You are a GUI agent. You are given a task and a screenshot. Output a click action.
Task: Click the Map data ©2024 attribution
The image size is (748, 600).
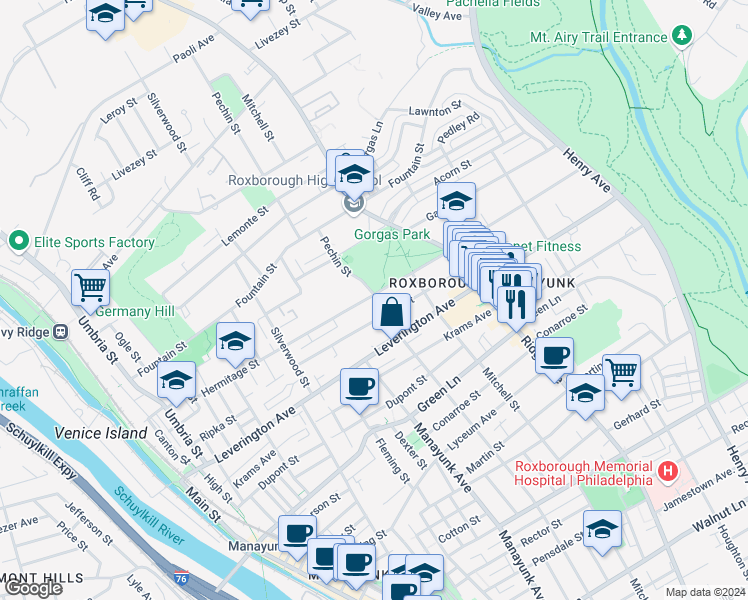706,592
